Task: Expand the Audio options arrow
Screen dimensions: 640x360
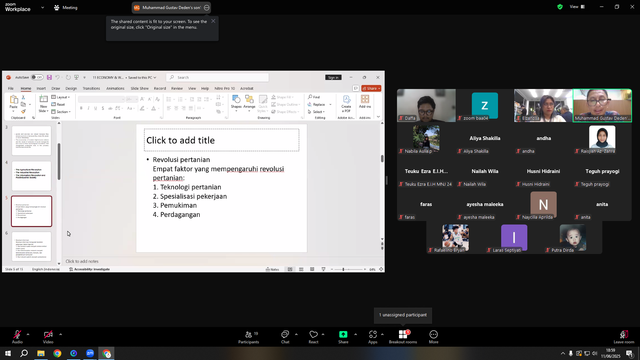Action: (x=28, y=334)
